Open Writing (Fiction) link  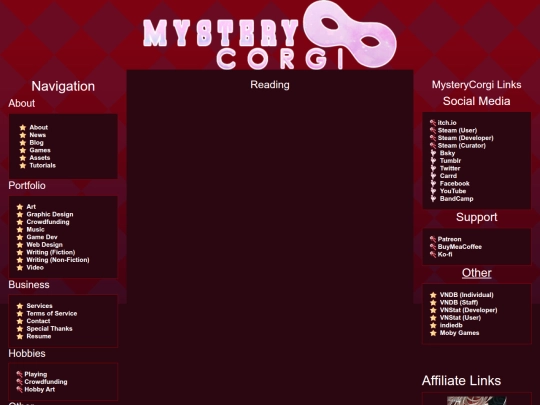click(x=51, y=252)
